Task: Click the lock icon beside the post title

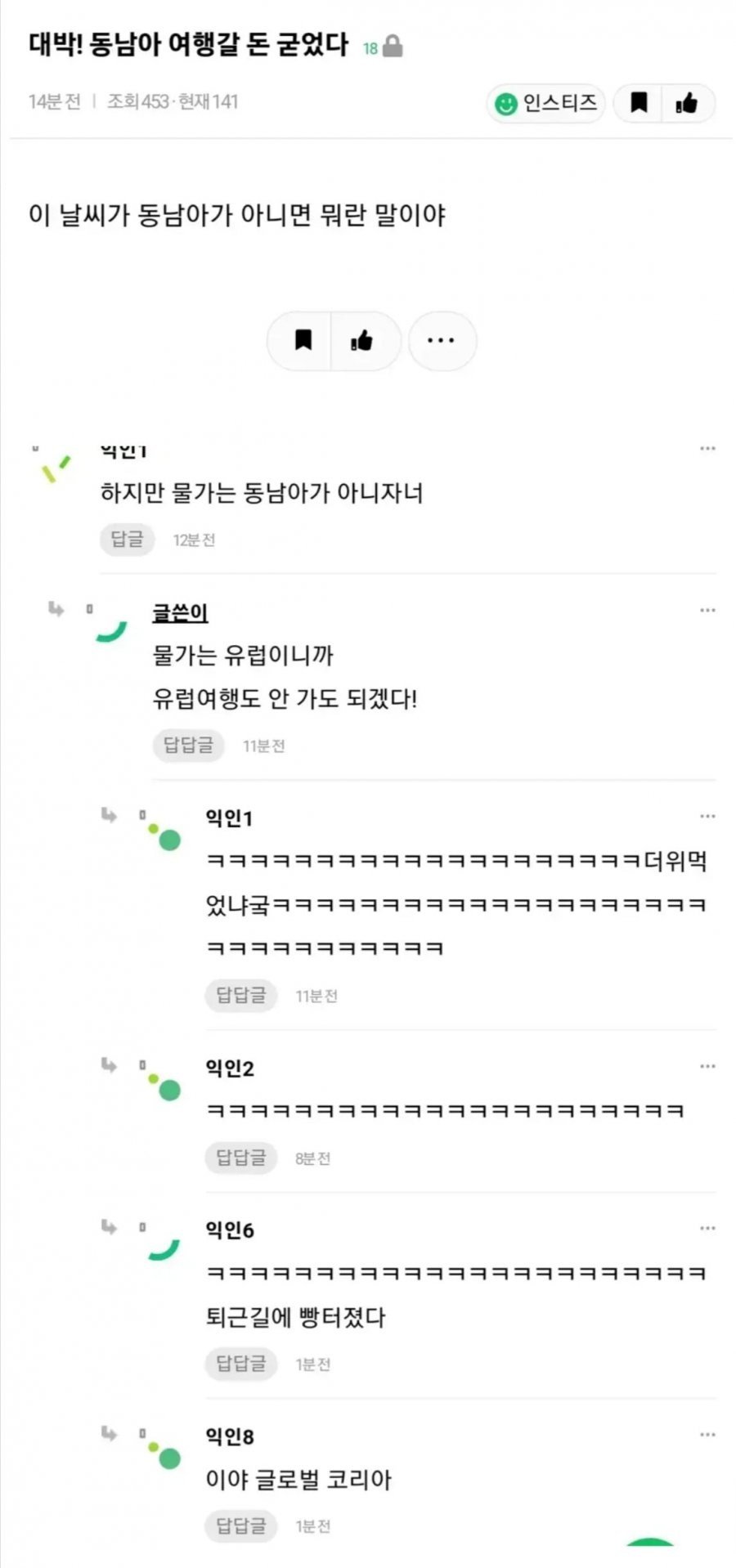Action: [x=395, y=46]
